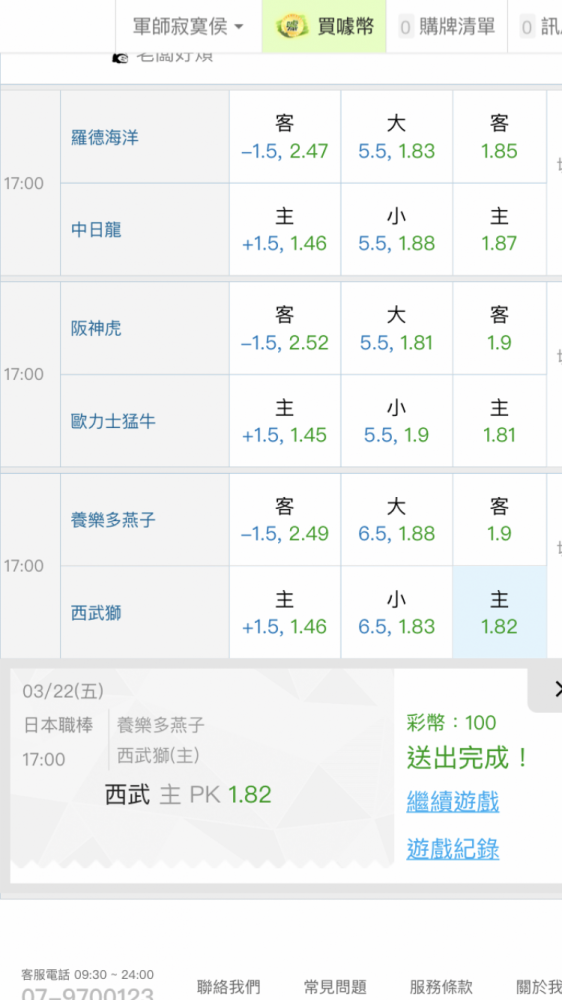Toggle the highlighted 西武獅 主 1.82 cell
Screen dimensions: 562x1000
tap(499, 612)
